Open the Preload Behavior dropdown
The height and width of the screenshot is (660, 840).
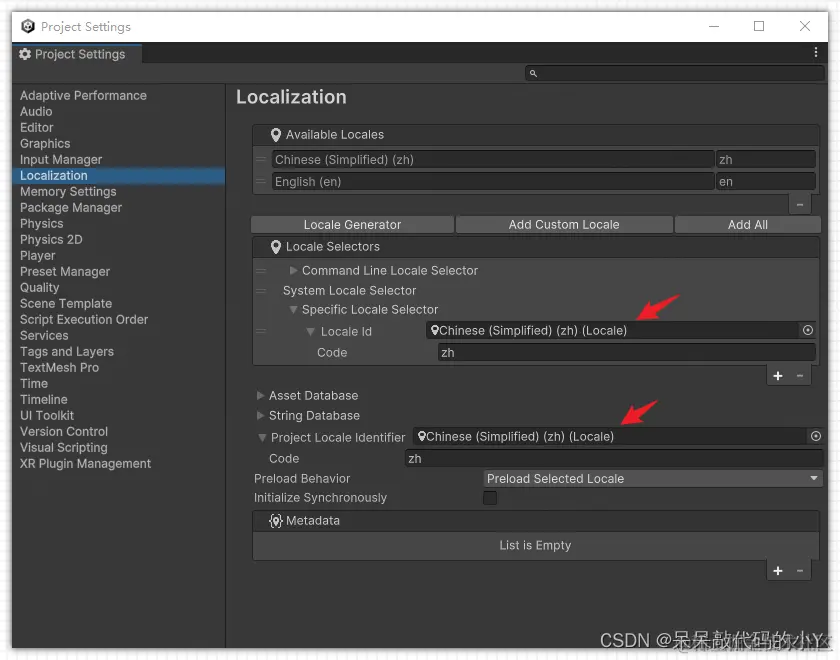pos(653,478)
